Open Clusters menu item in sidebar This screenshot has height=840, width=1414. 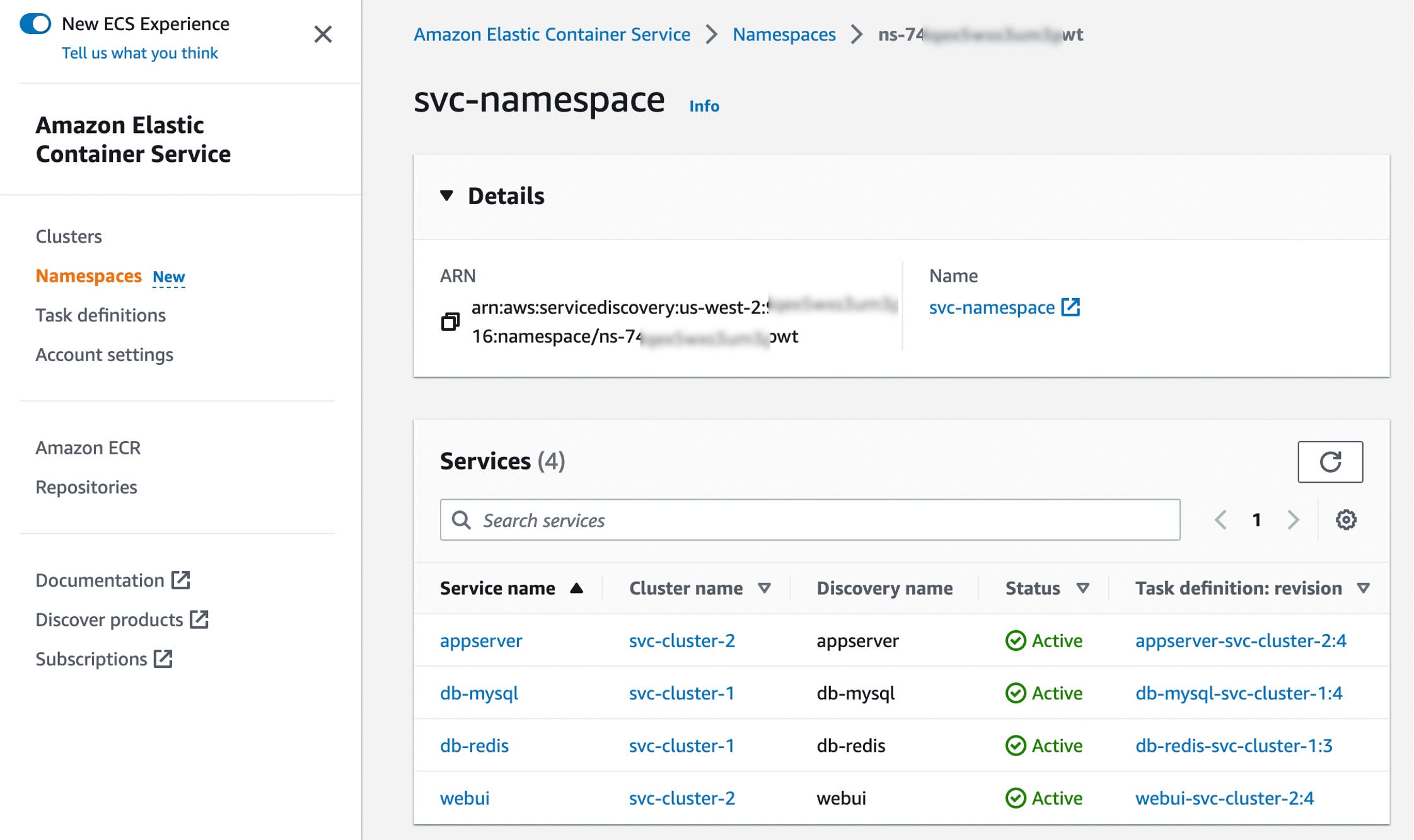tap(69, 236)
